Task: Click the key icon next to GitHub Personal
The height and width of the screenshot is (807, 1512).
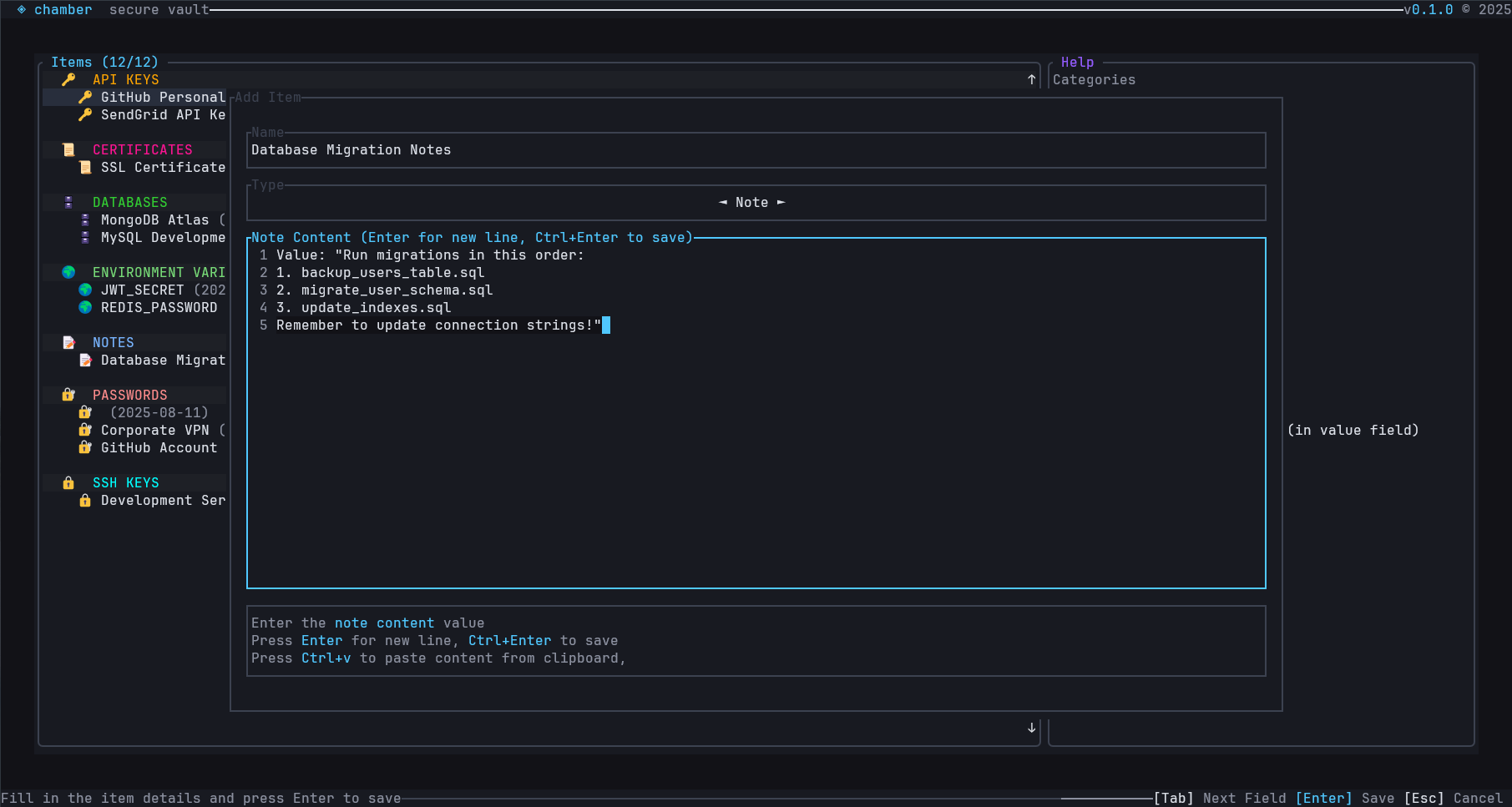Action: click(85, 98)
